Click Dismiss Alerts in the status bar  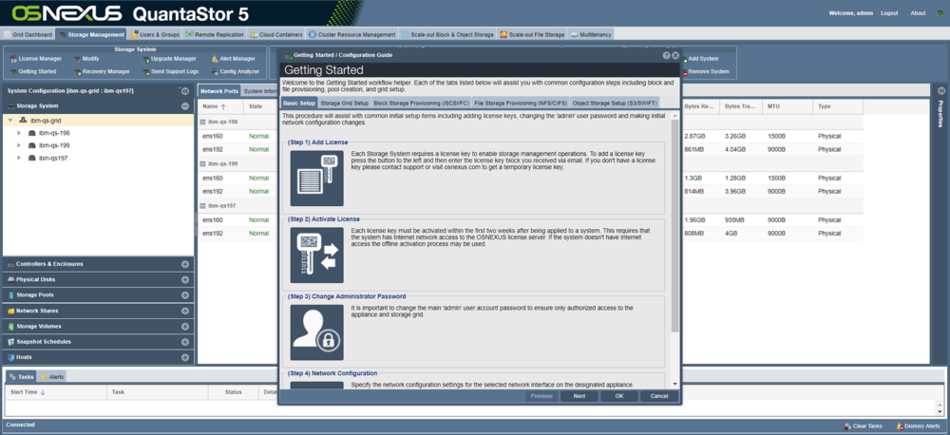click(918, 427)
